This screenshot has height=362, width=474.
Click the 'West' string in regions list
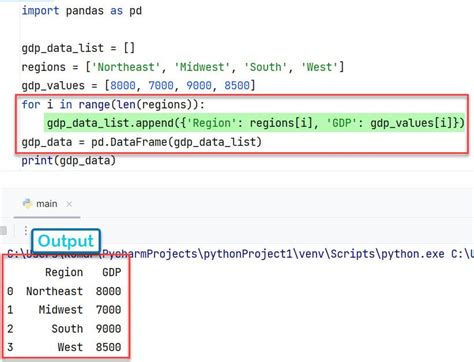click(319, 67)
